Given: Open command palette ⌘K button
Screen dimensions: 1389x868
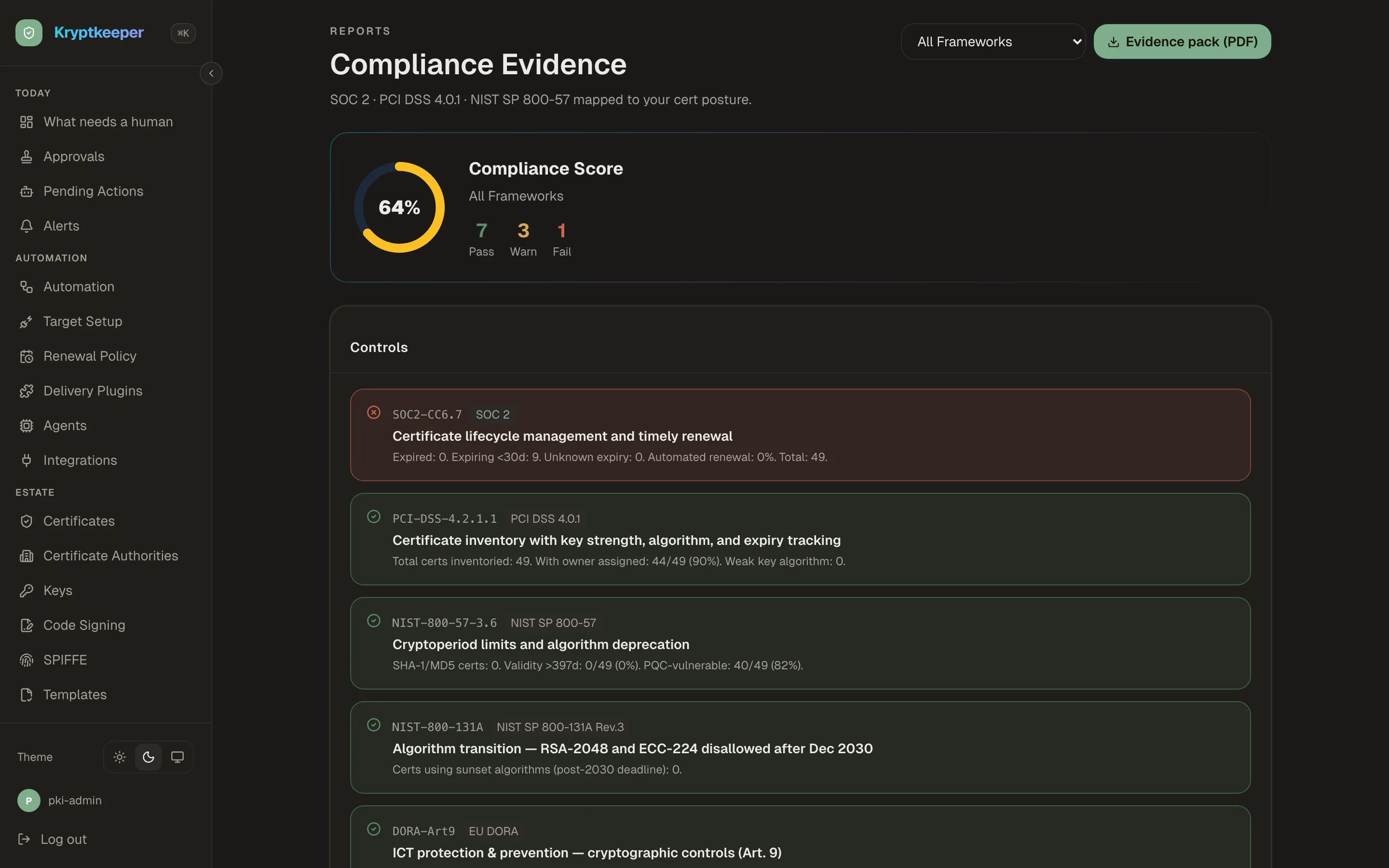Looking at the screenshot, I should pyautogui.click(x=183, y=33).
